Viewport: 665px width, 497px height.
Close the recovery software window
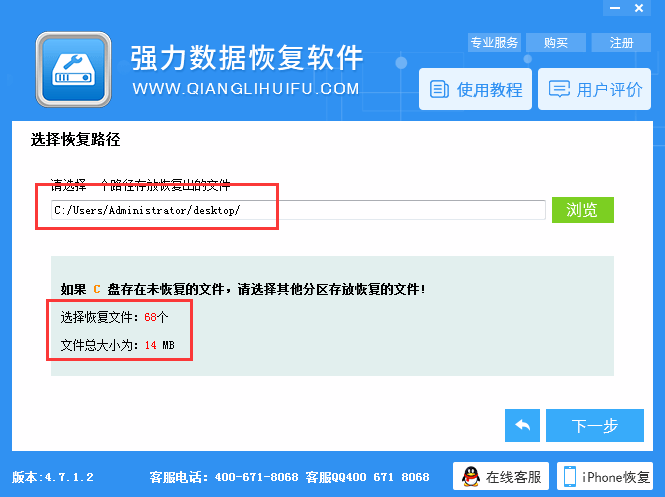coord(639,8)
